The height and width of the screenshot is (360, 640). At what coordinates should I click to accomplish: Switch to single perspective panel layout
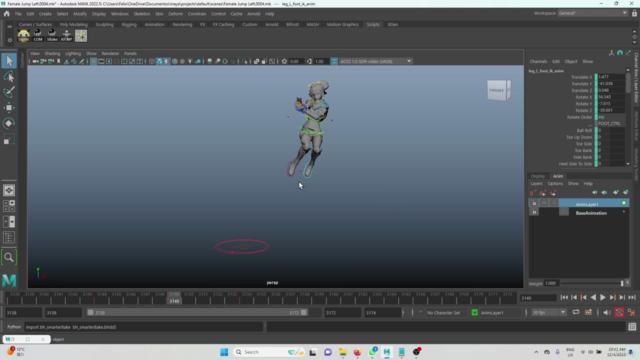9,190
